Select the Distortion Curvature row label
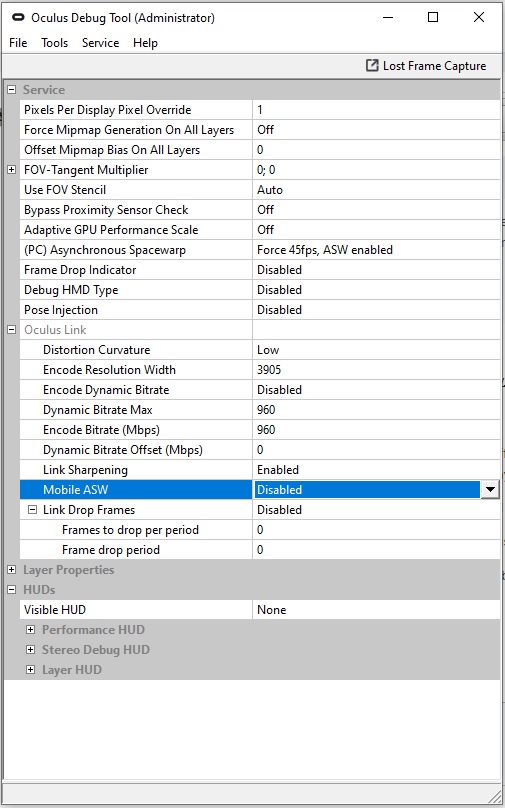The height and width of the screenshot is (808, 505). [x=96, y=350]
